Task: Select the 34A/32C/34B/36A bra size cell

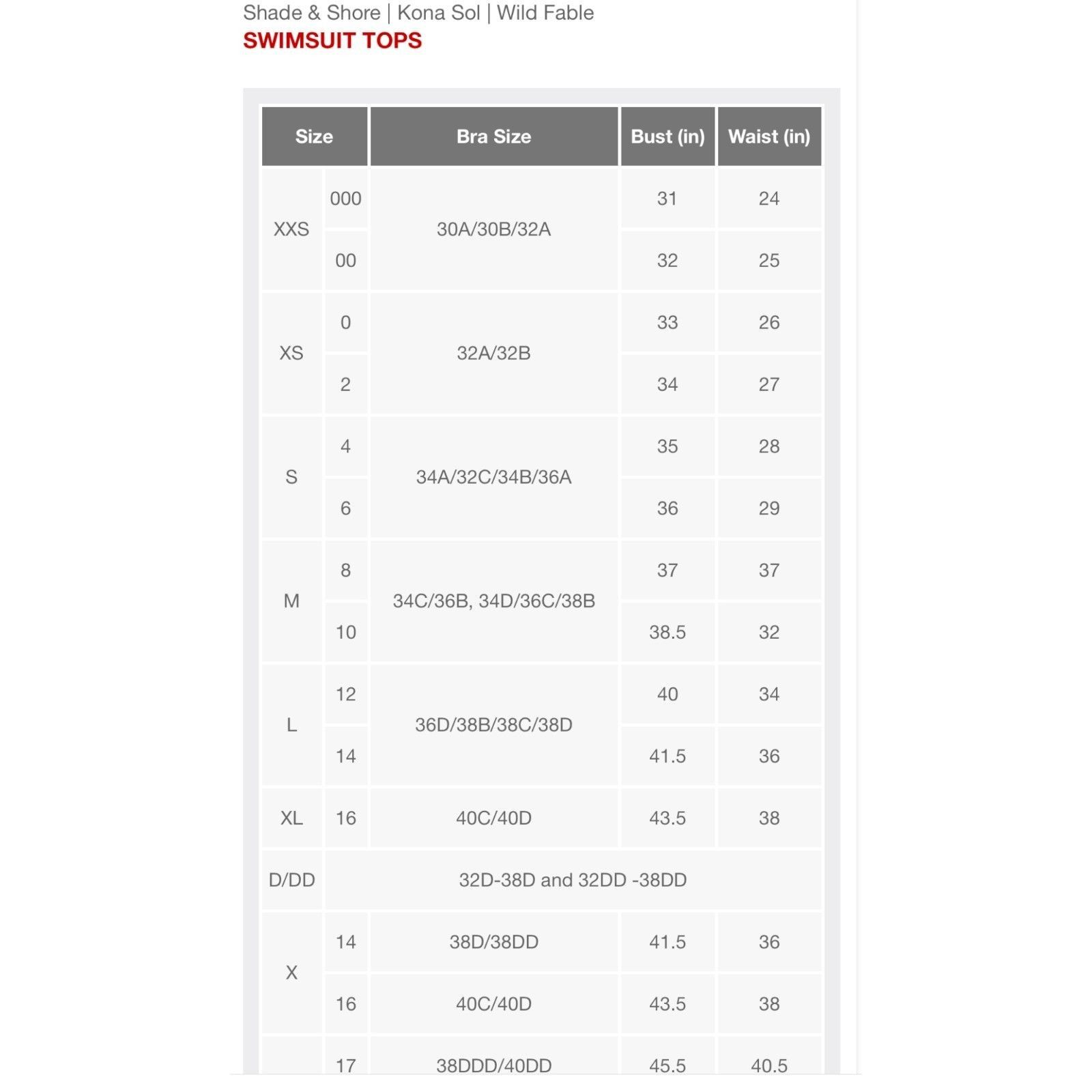Action: [x=493, y=477]
